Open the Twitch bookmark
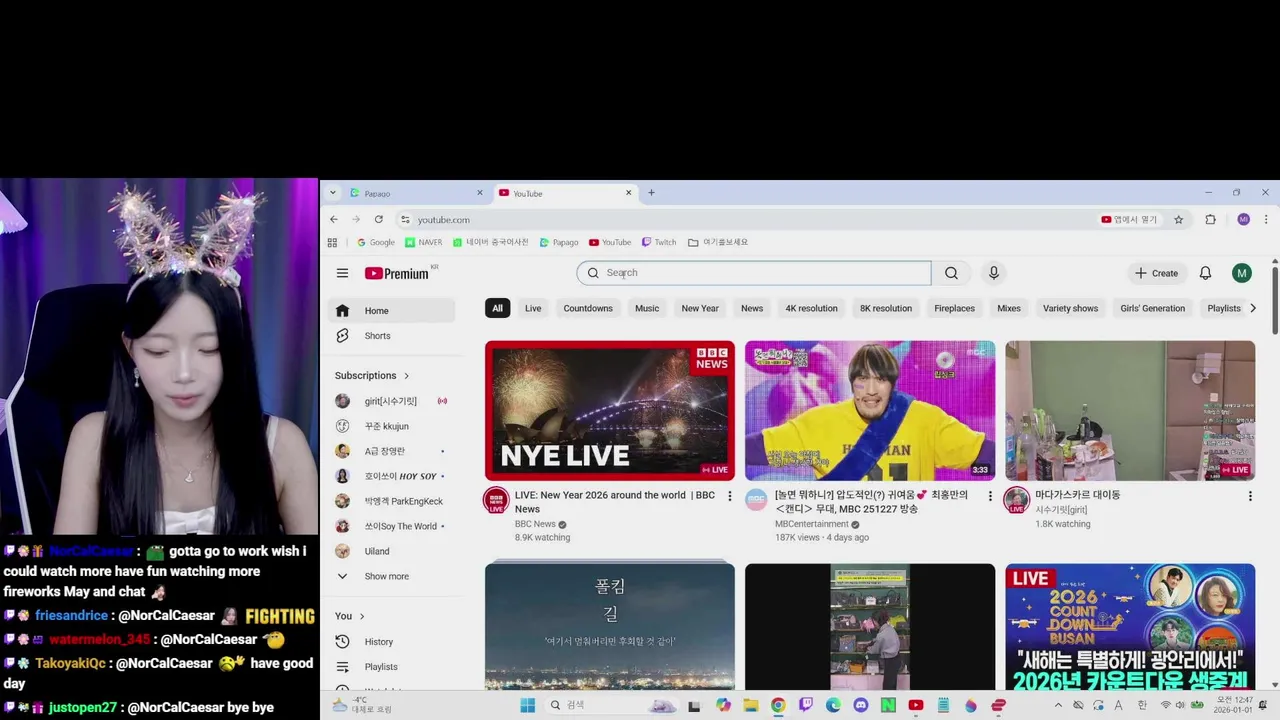This screenshot has width=1280, height=720. pos(659,242)
